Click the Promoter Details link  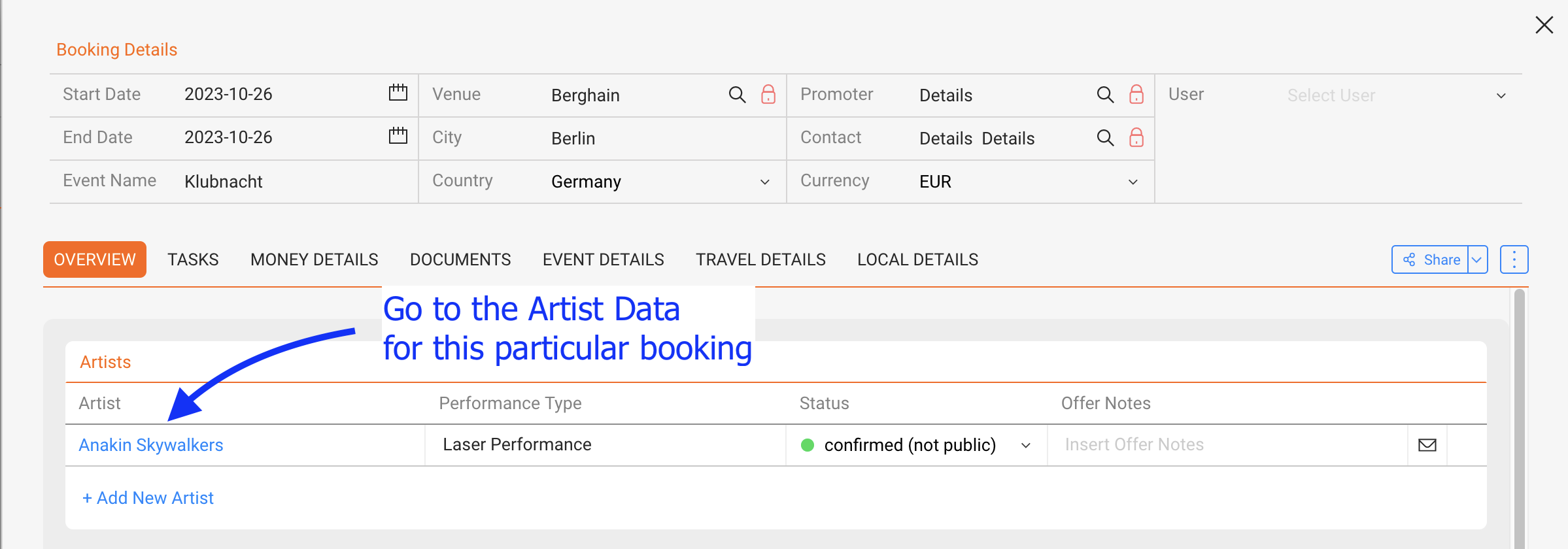[946, 95]
